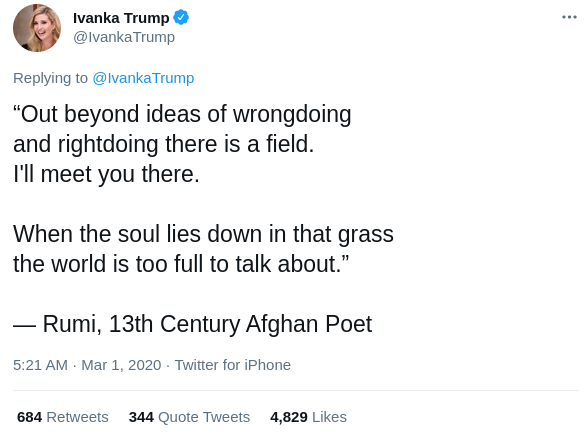Viewport: 586px width, 434px height.
Task: Click the Mar 1, 2020 date
Action: click(121, 365)
